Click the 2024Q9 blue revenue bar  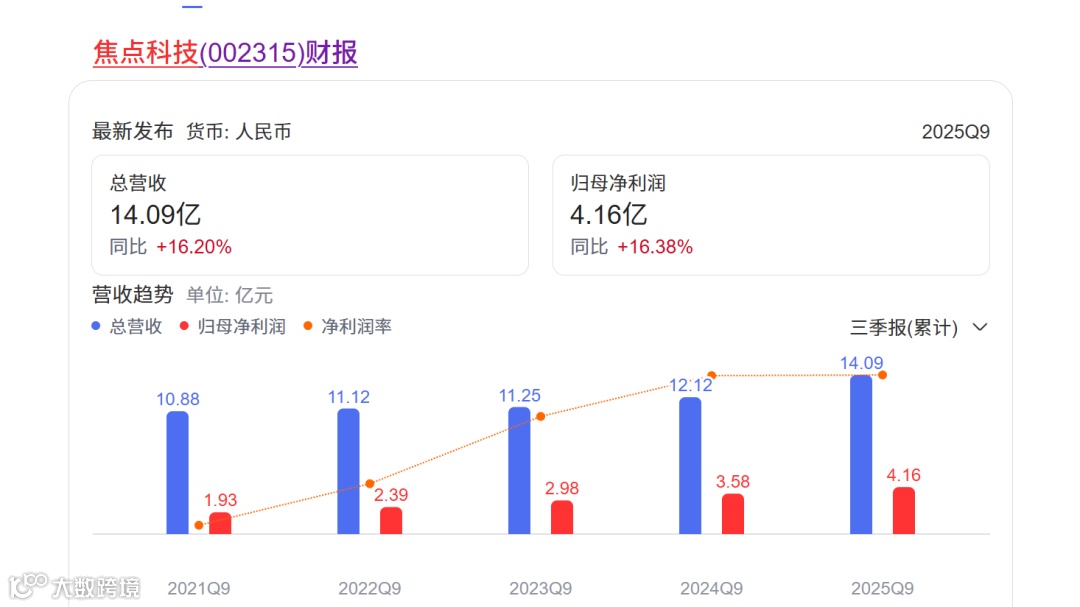click(690, 466)
